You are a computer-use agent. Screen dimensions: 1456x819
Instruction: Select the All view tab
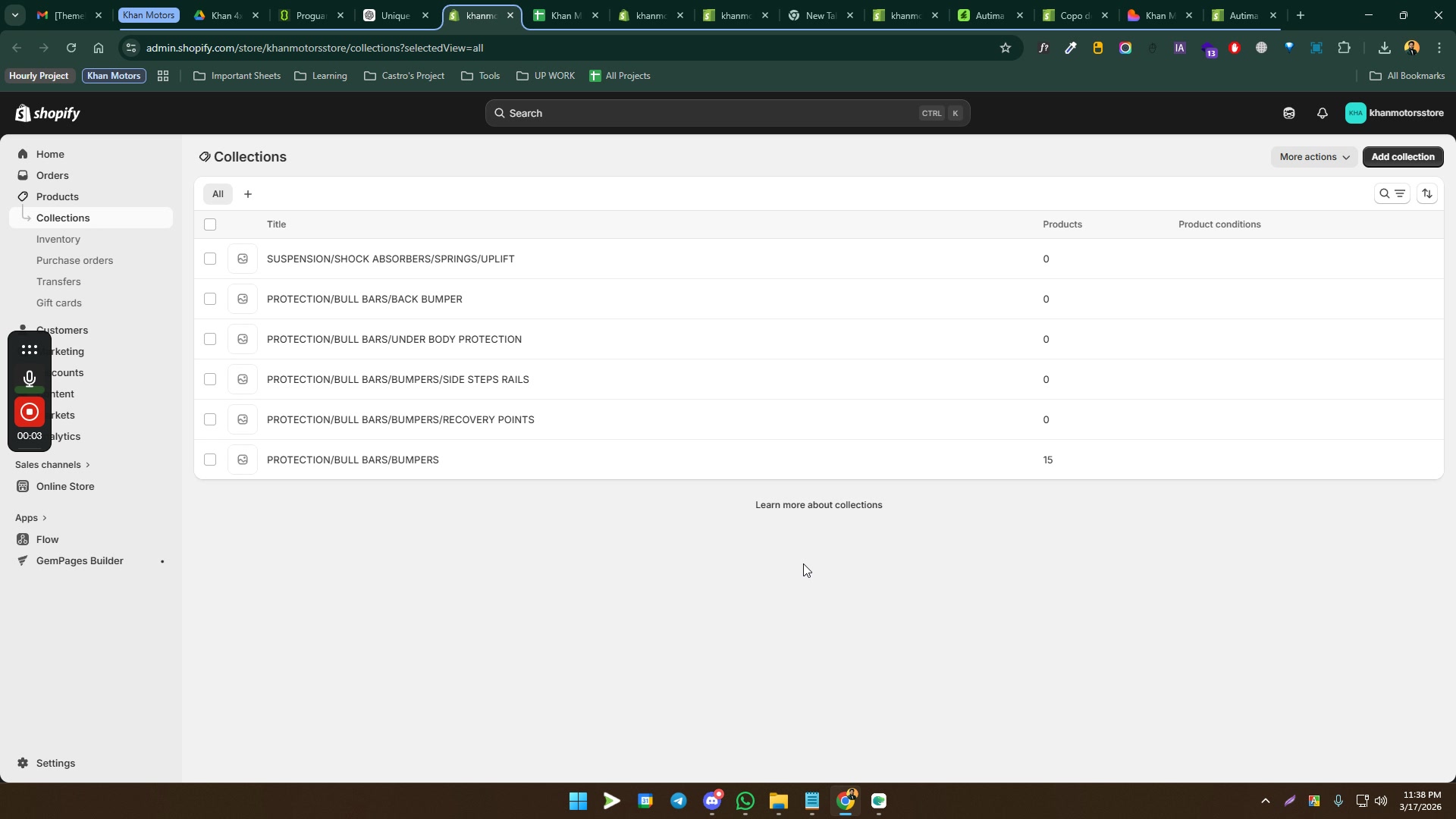coord(218,194)
